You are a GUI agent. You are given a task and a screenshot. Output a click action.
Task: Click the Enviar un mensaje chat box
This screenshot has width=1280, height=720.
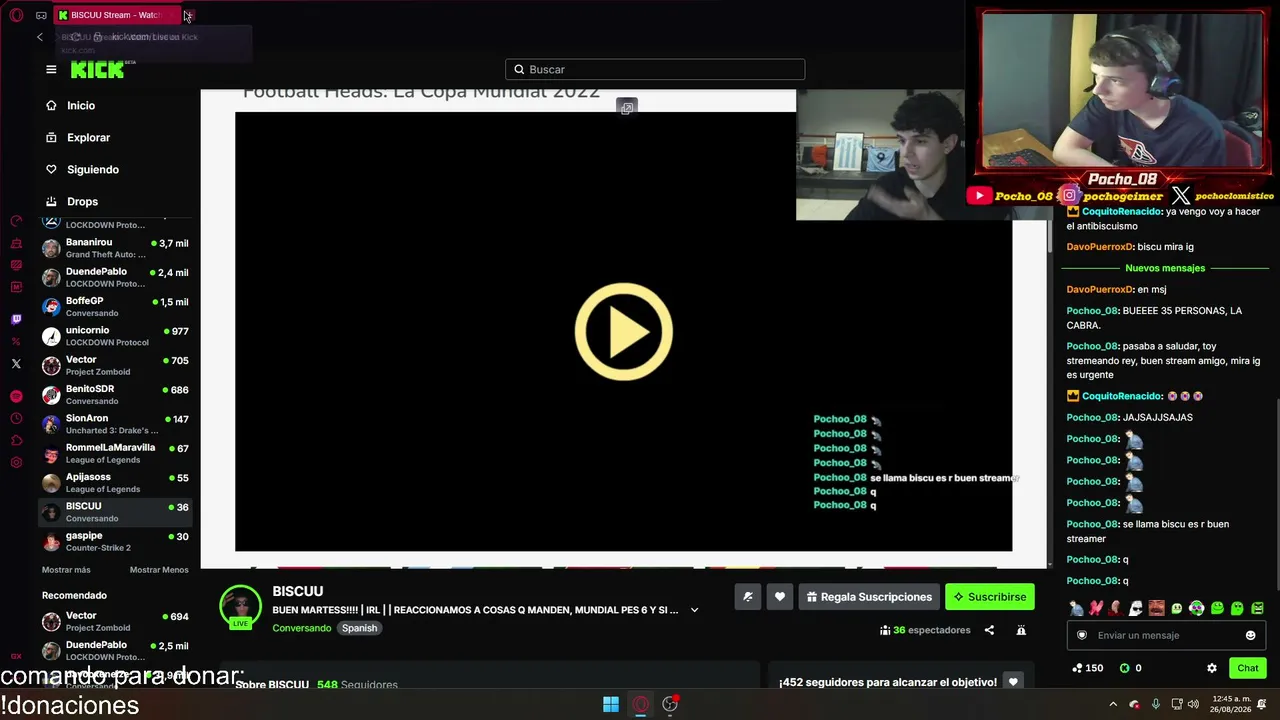click(1166, 635)
